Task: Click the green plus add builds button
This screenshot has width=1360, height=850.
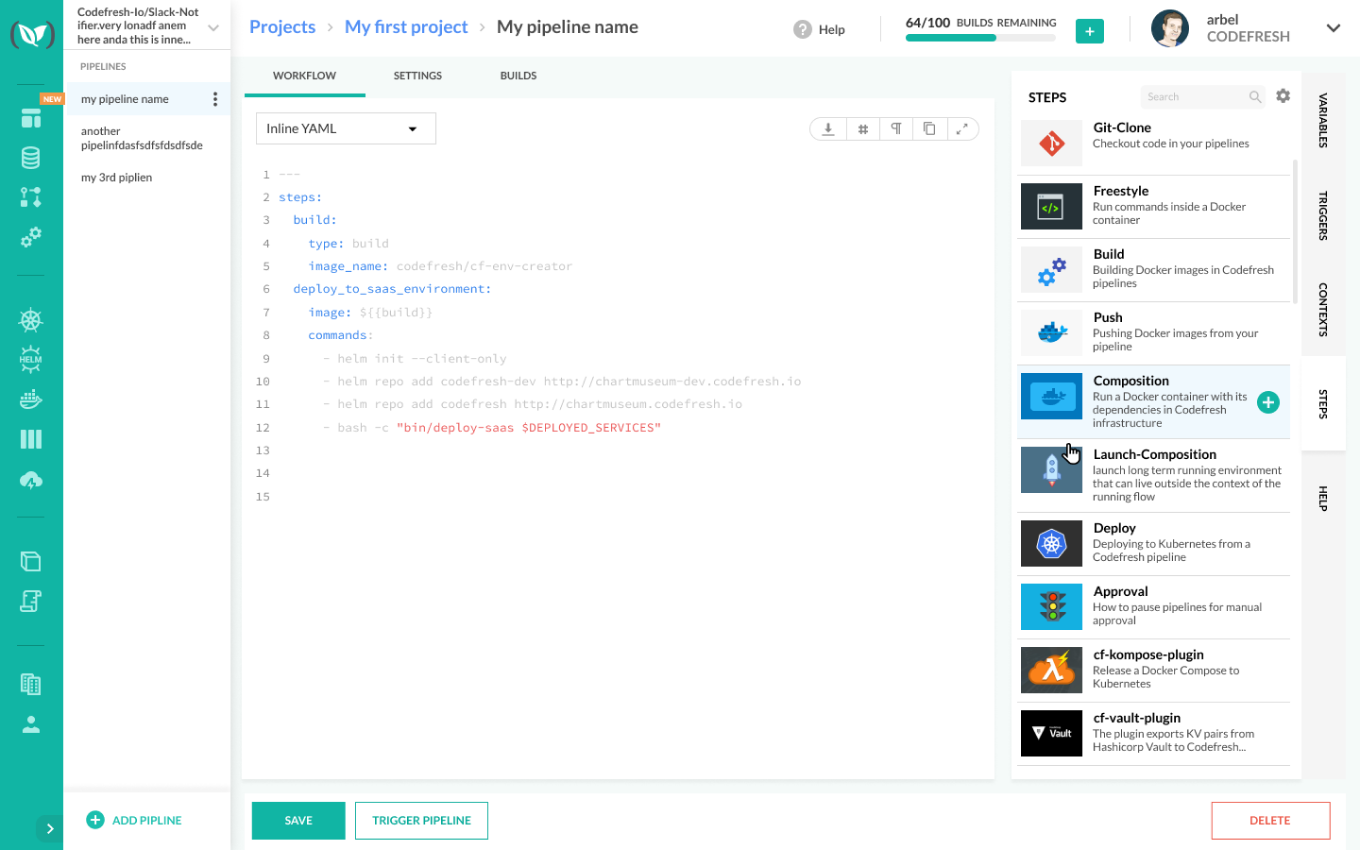Action: [1090, 31]
